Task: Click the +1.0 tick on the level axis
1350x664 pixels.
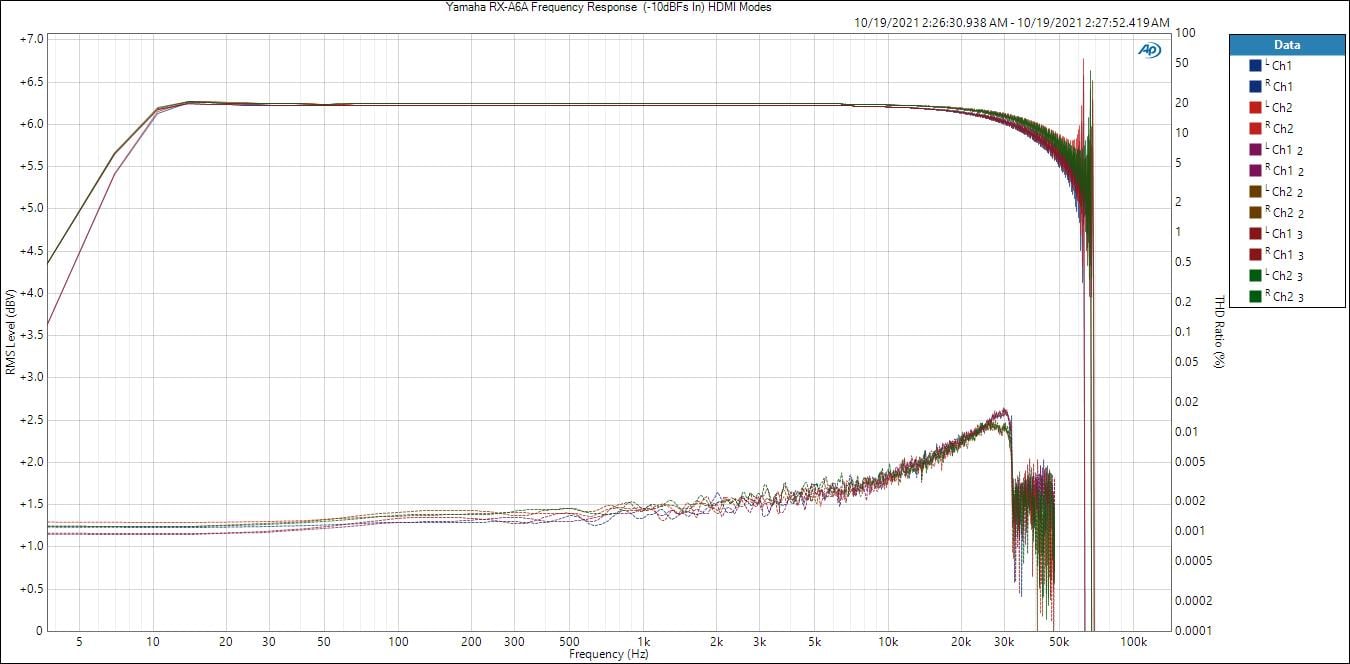Action: (x=30, y=546)
